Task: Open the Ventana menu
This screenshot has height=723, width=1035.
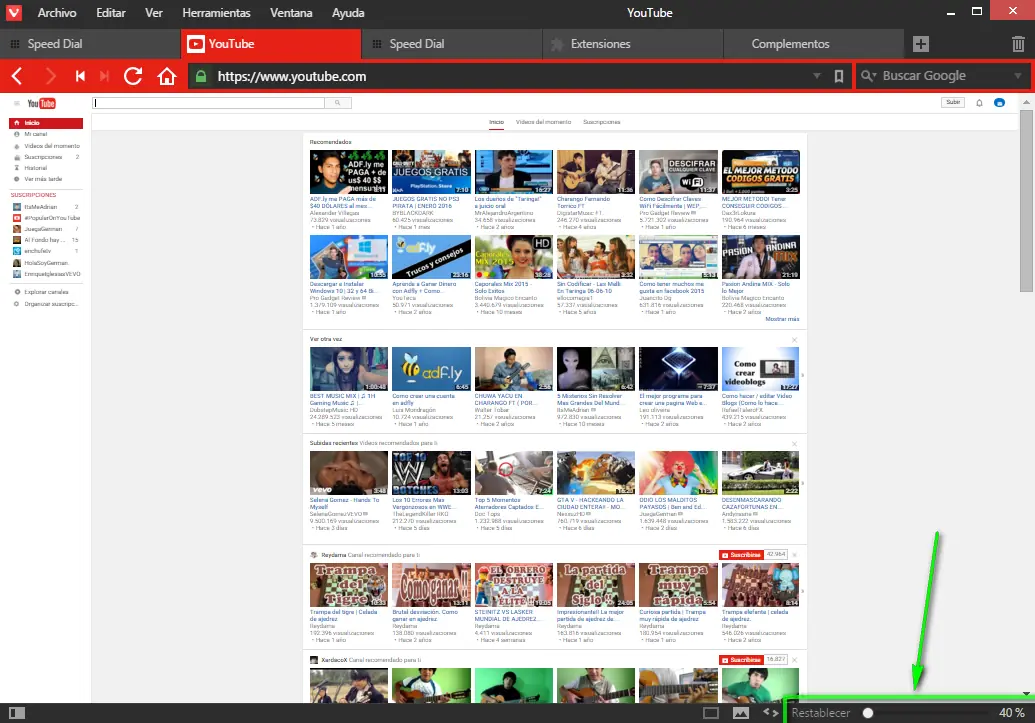Action: [291, 13]
